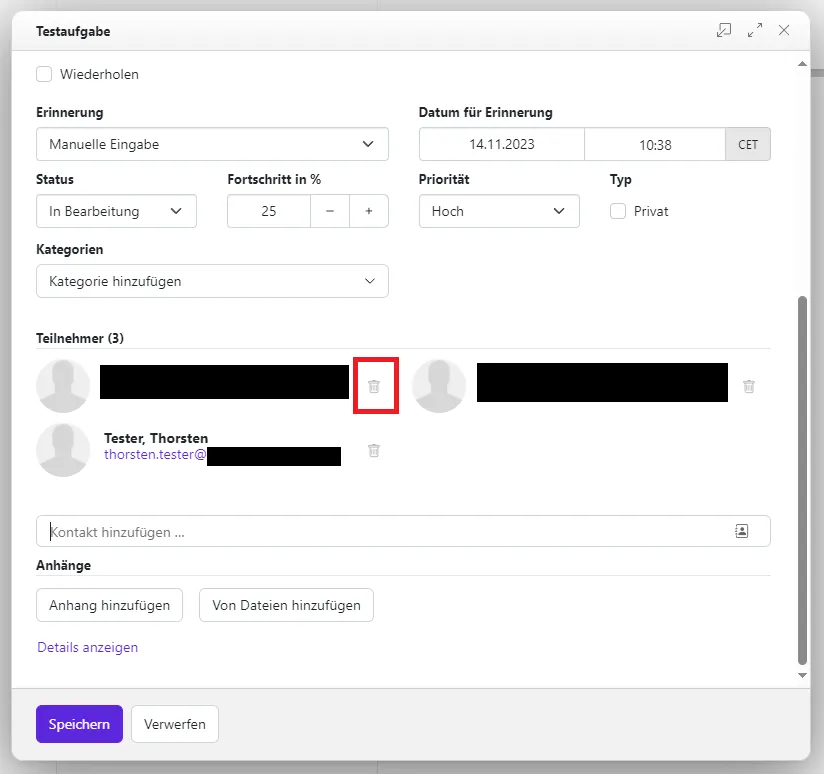The image size is (824, 774).
Task: Open the Priorität dropdown
Action: [x=499, y=211]
